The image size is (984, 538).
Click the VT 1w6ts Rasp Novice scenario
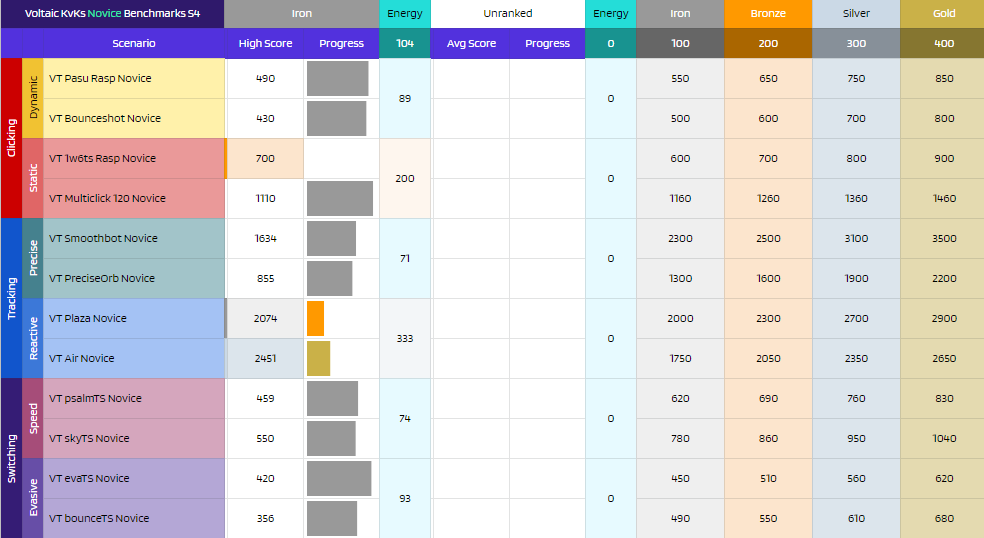134,158
